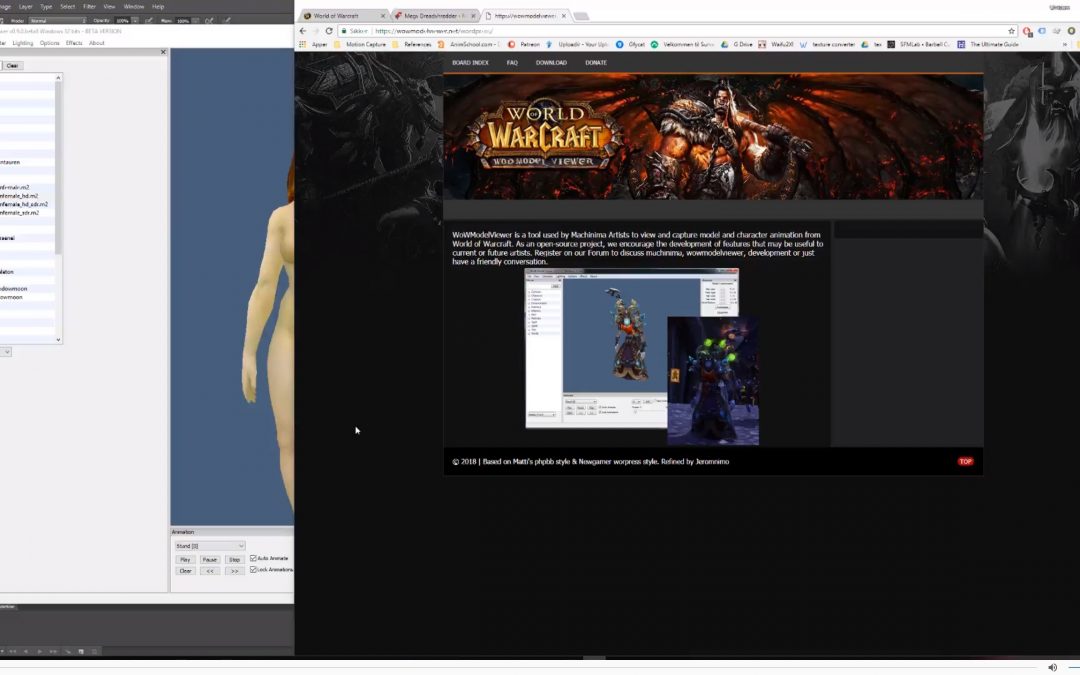Open the Photoshop blend Mode dropdown
Viewport: 1080px width, 675px height.
(56, 21)
